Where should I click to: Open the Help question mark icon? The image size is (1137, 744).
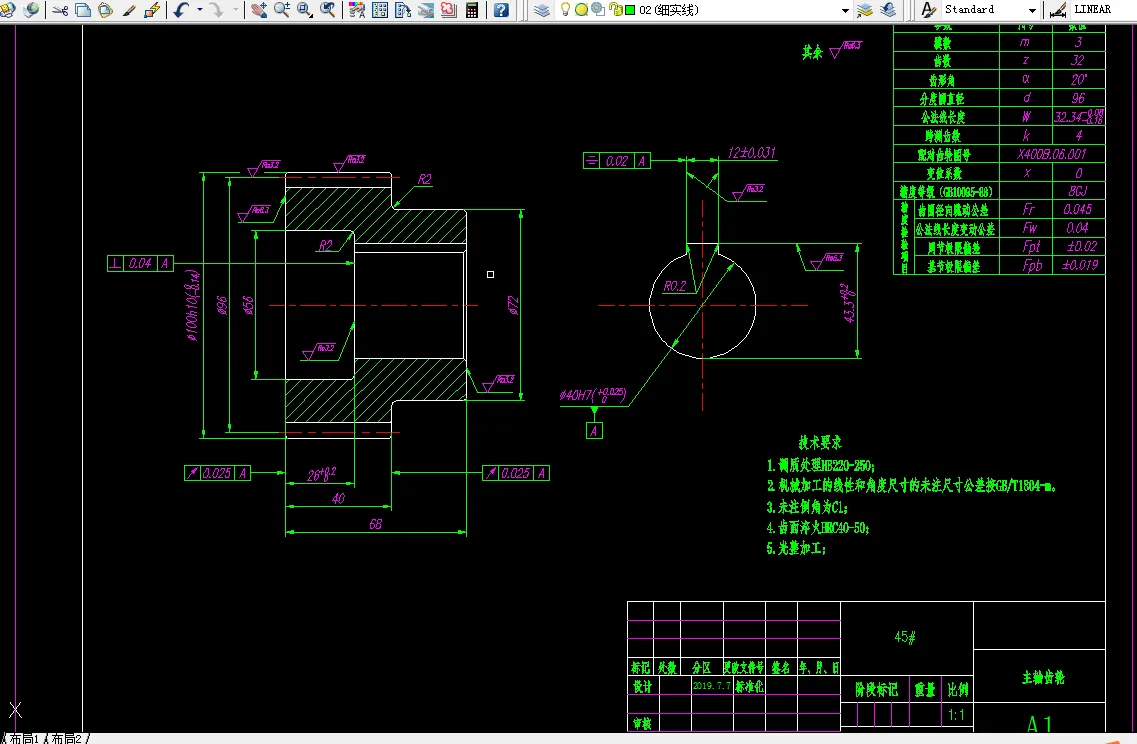(x=501, y=10)
